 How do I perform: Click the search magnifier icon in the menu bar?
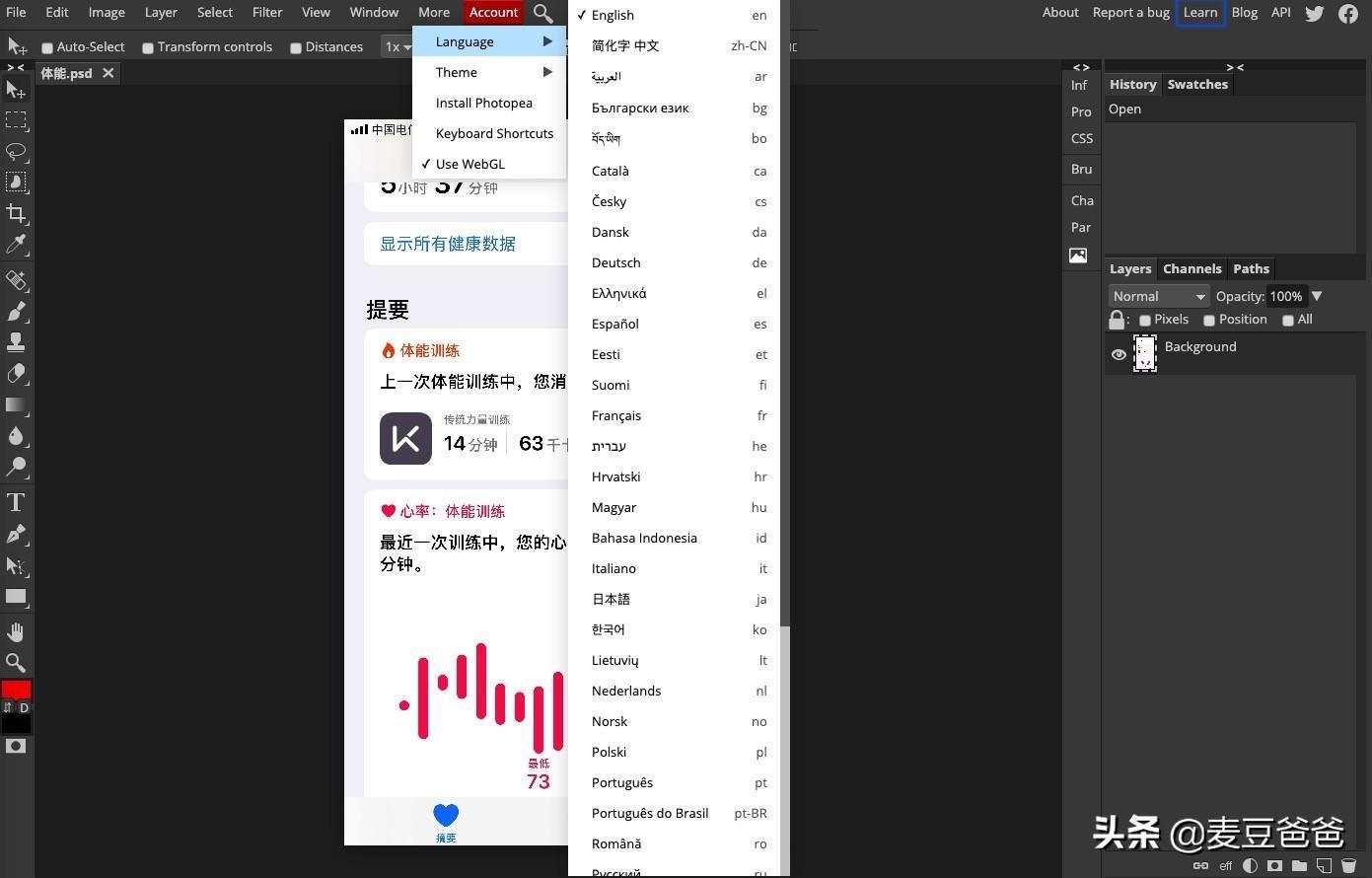coord(542,13)
